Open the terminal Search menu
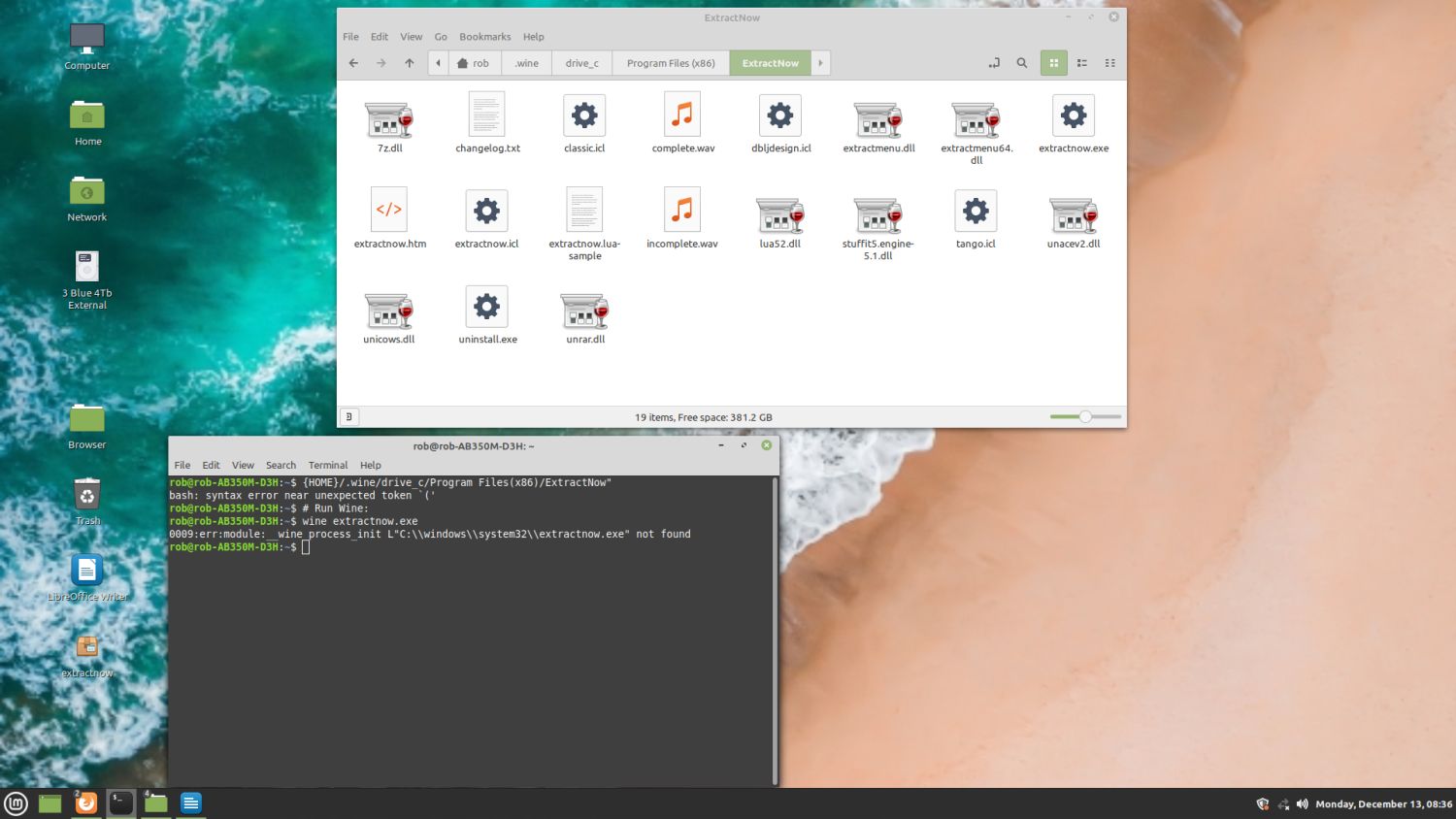The image size is (1456, 819). pos(281,465)
